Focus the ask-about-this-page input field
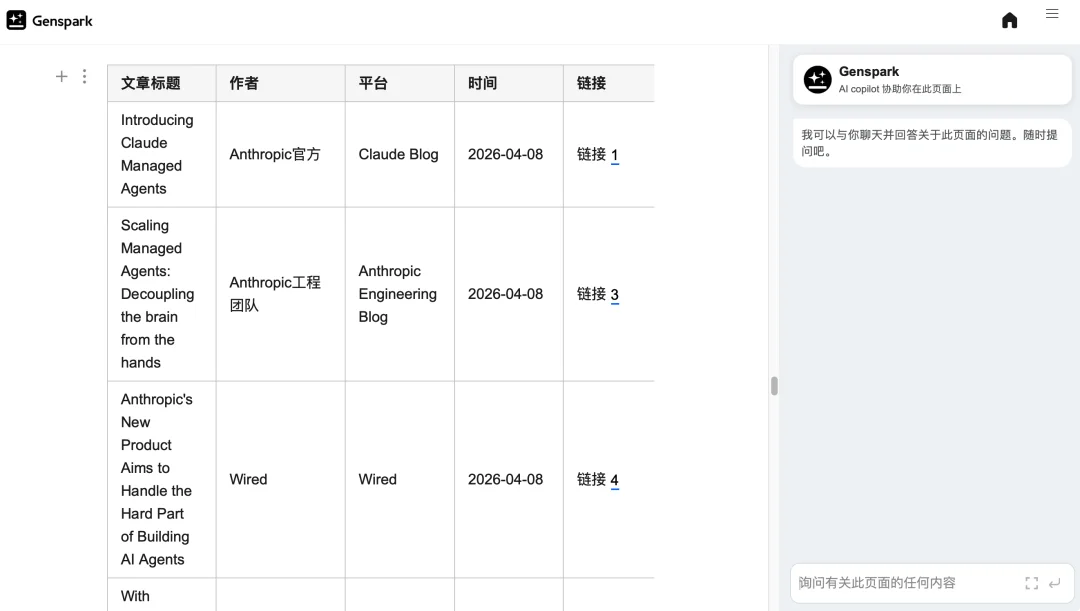The width and height of the screenshot is (1080, 611). (908, 583)
